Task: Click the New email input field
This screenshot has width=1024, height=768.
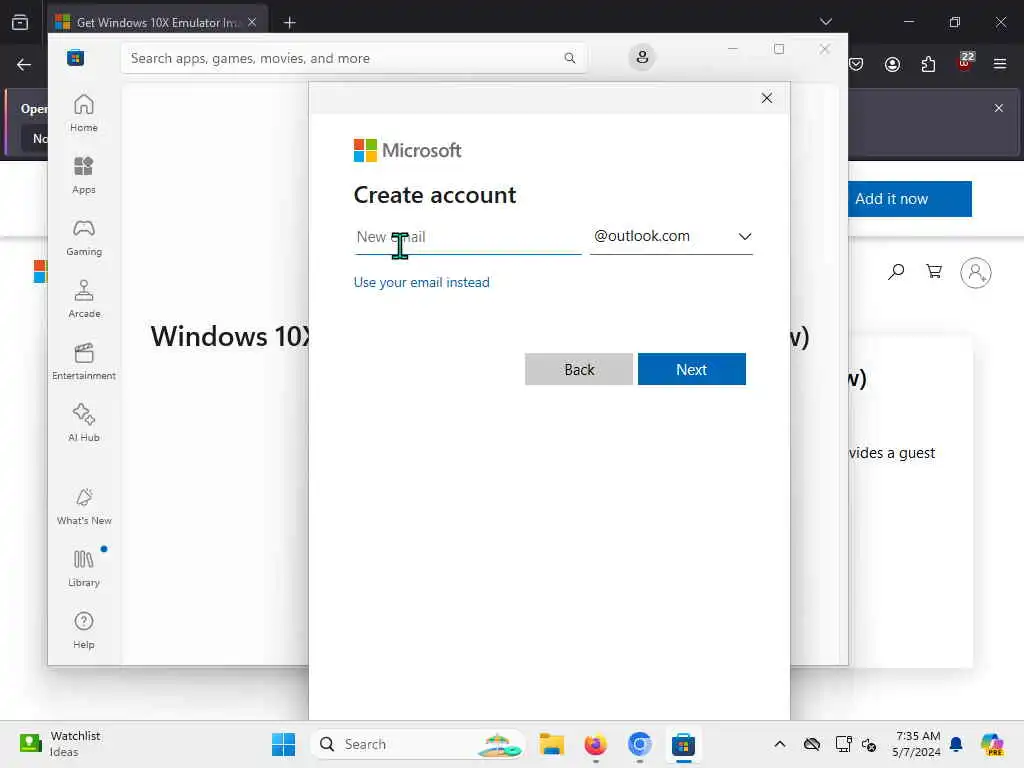Action: tap(468, 237)
